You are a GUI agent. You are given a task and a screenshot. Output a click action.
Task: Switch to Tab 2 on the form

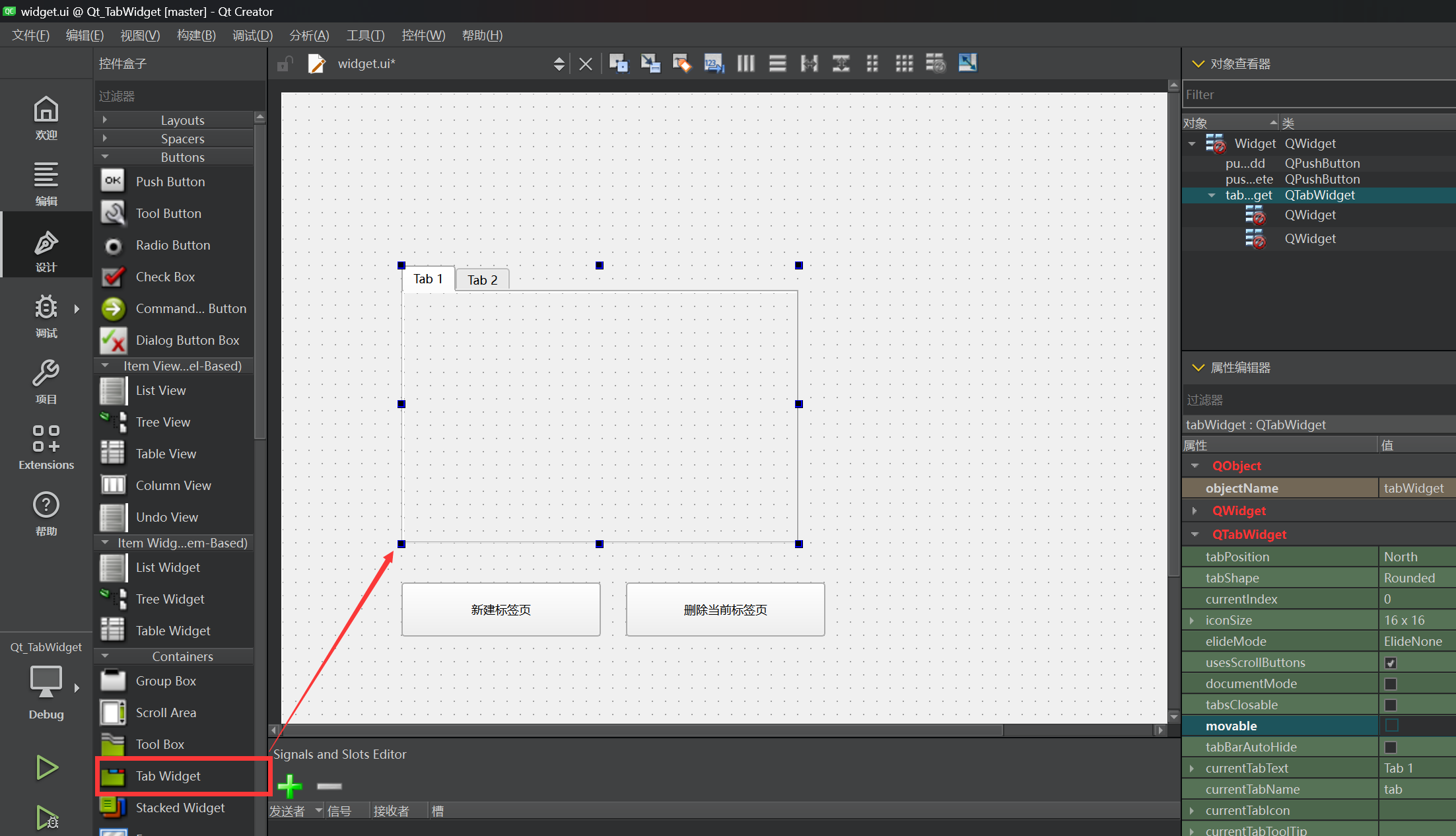tap(483, 280)
